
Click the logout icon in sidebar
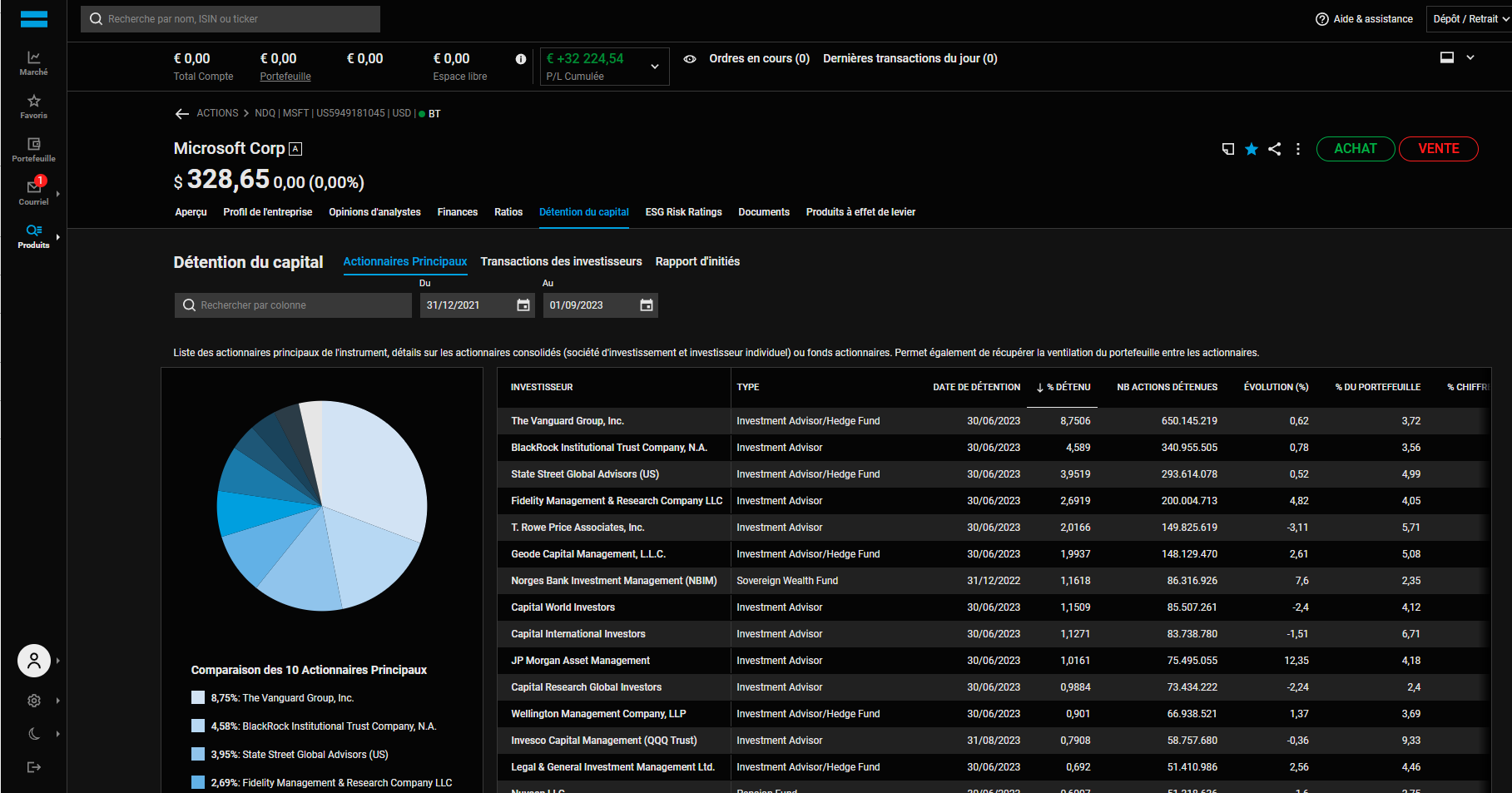click(x=34, y=767)
